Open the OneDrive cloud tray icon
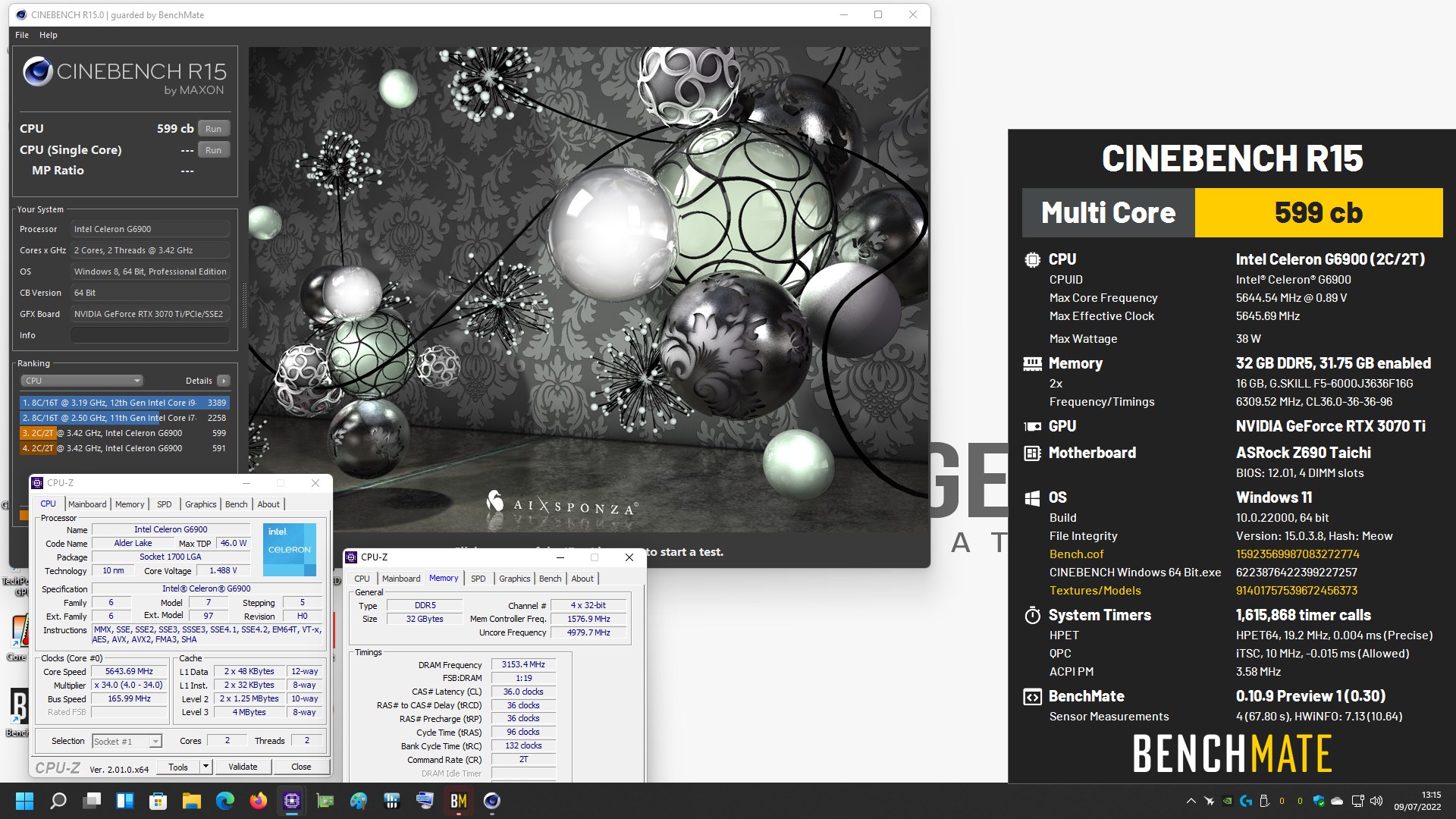Viewport: 1456px width, 819px height. [x=1337, y=801]
